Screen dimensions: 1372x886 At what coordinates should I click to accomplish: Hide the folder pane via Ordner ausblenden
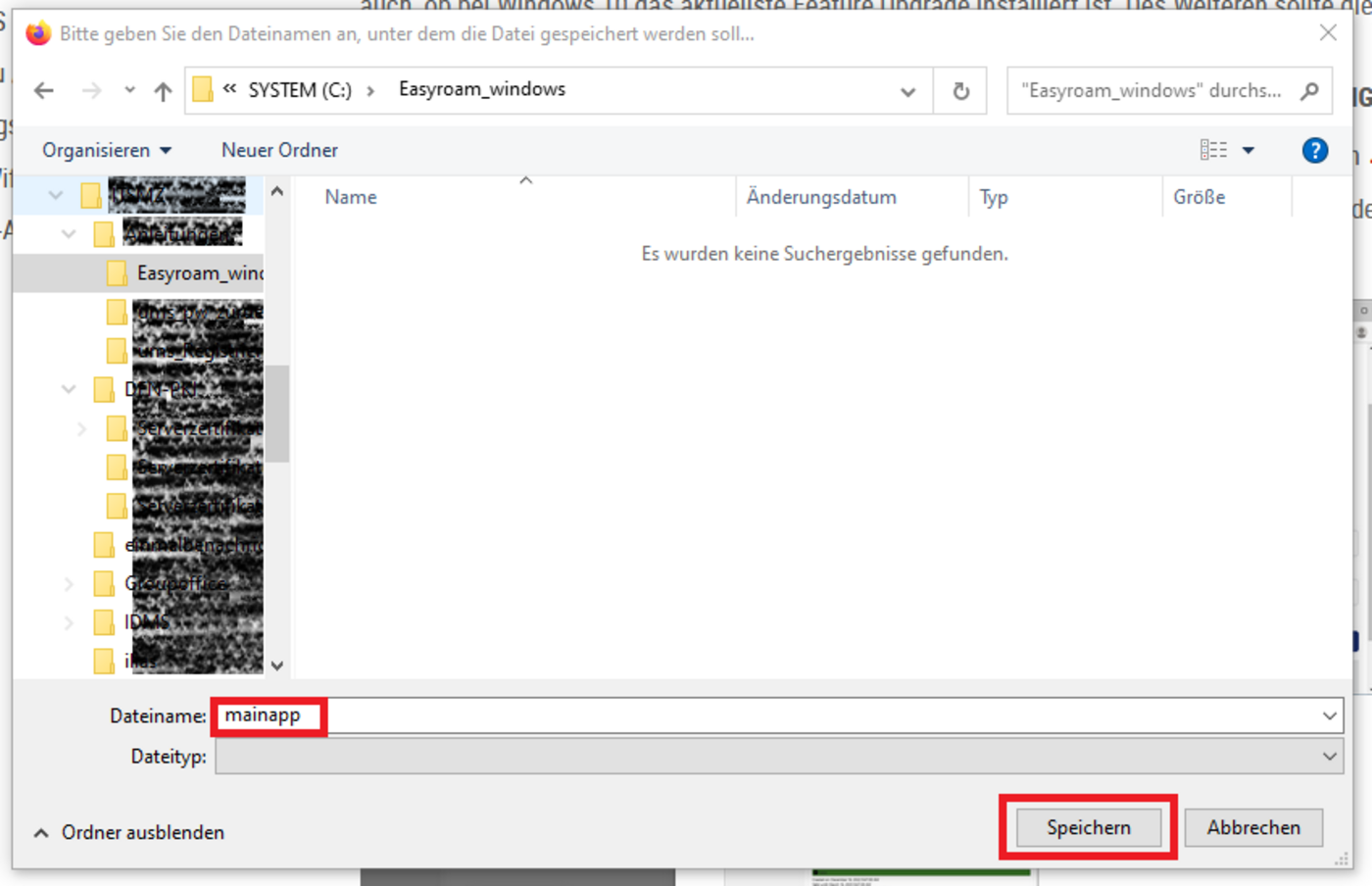tap(129, 832)
